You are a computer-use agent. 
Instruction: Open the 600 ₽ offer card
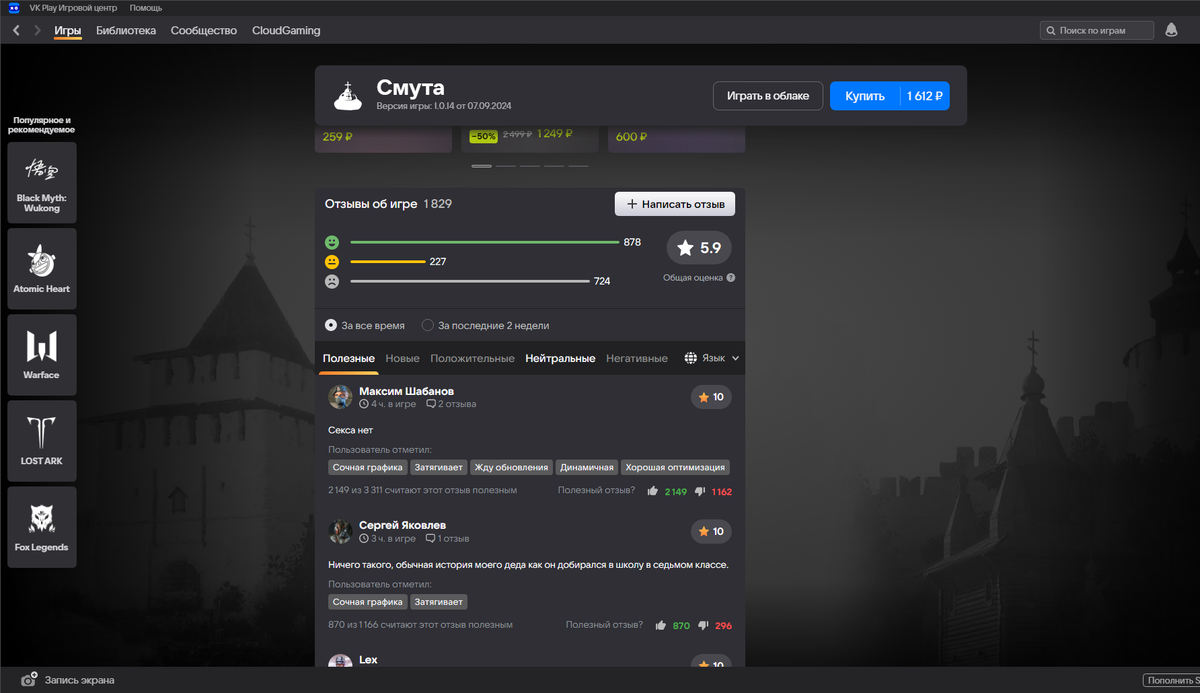click(676, 139)
